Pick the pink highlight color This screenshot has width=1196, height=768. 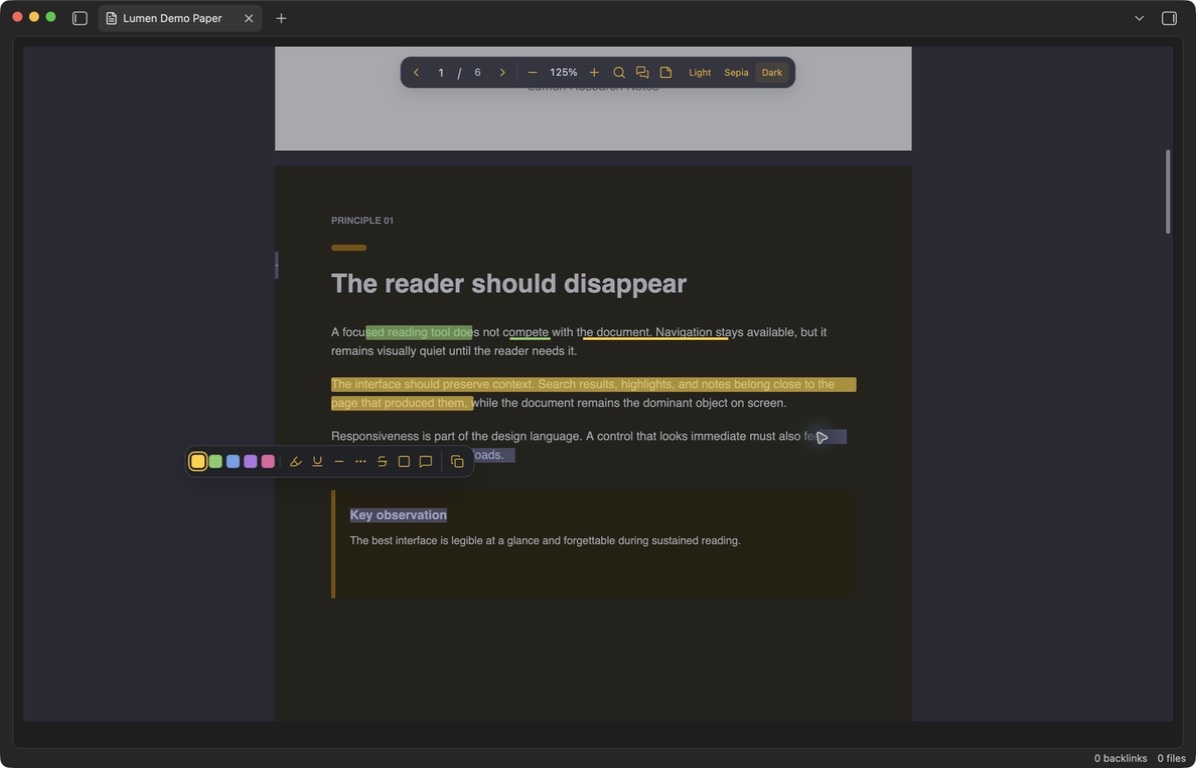pyautogui.click(x=268, y=461)
